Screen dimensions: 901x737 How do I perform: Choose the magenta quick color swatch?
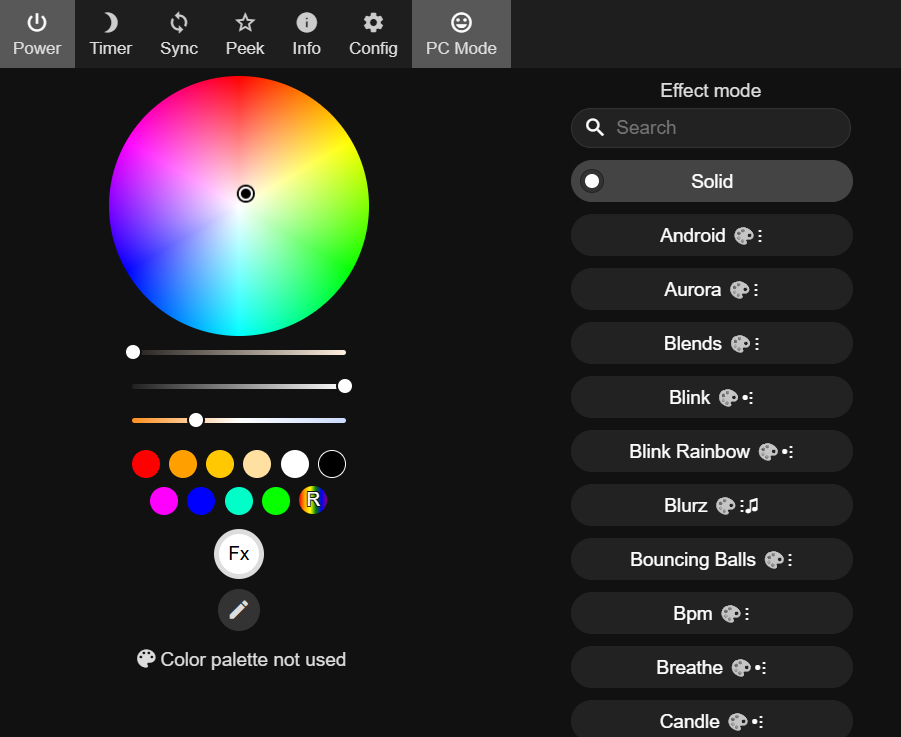coord(164,501)
